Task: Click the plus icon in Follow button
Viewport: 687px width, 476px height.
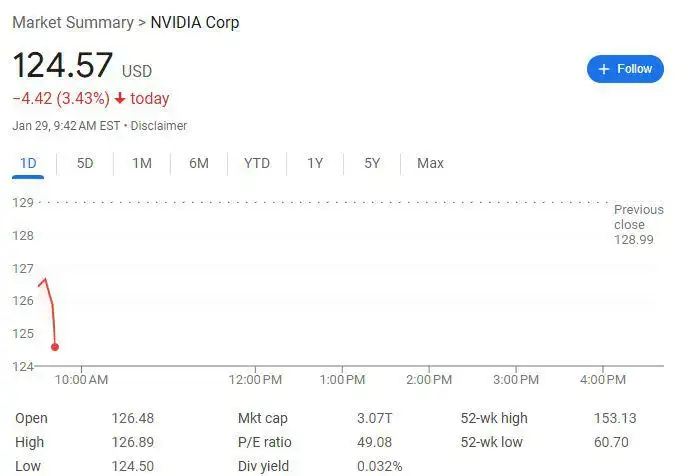Action: pos(604,69)
